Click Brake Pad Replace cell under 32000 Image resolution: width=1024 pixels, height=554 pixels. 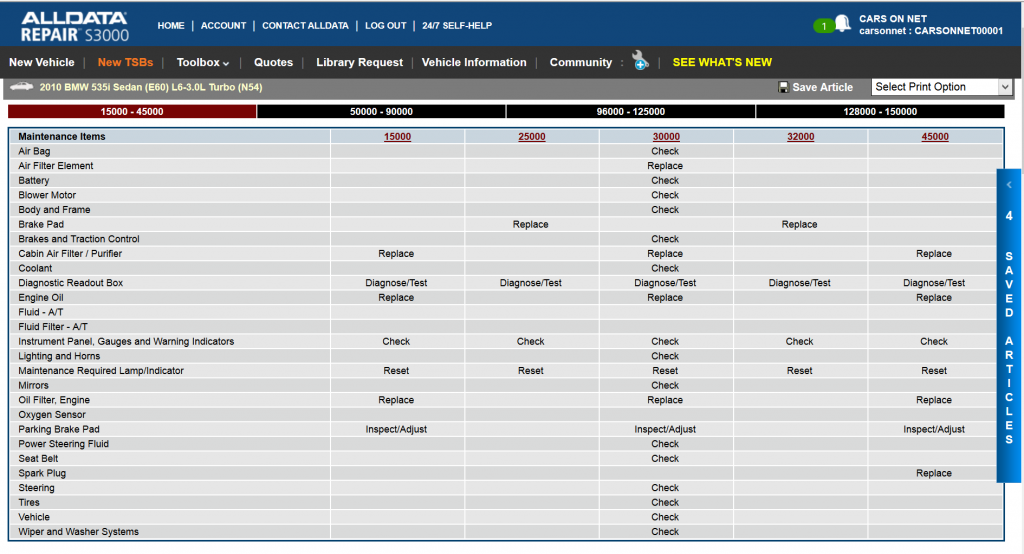coord(799,224)
